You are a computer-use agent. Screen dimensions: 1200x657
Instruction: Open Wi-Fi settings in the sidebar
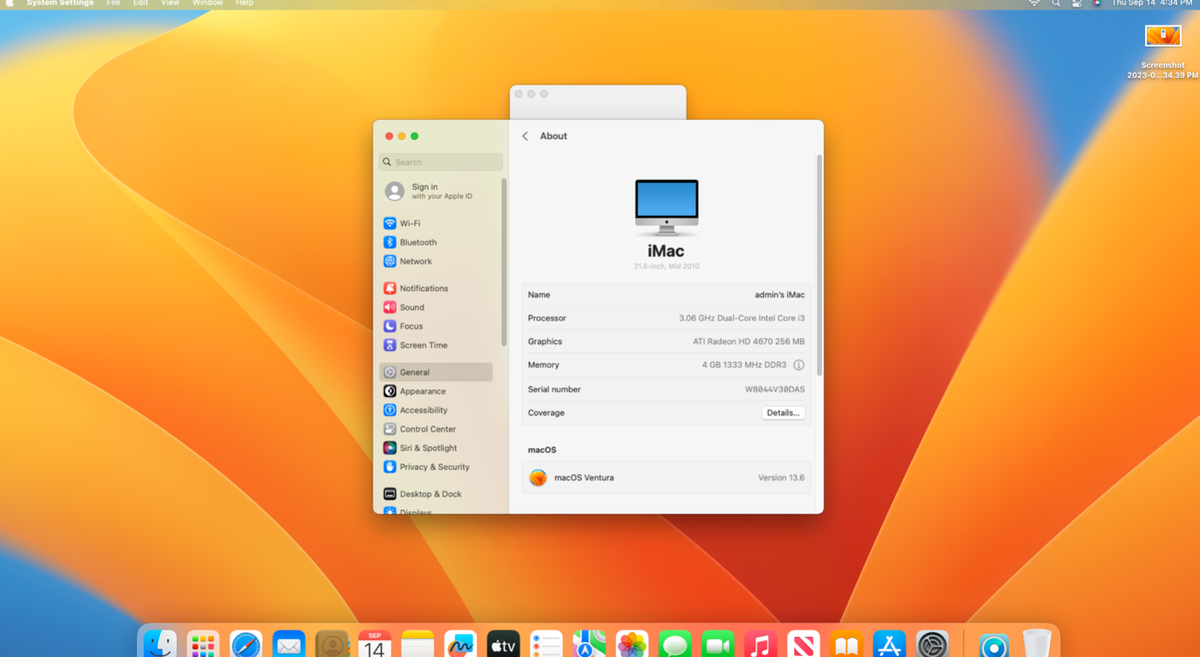pyautogui.click(x=409, y=223)
